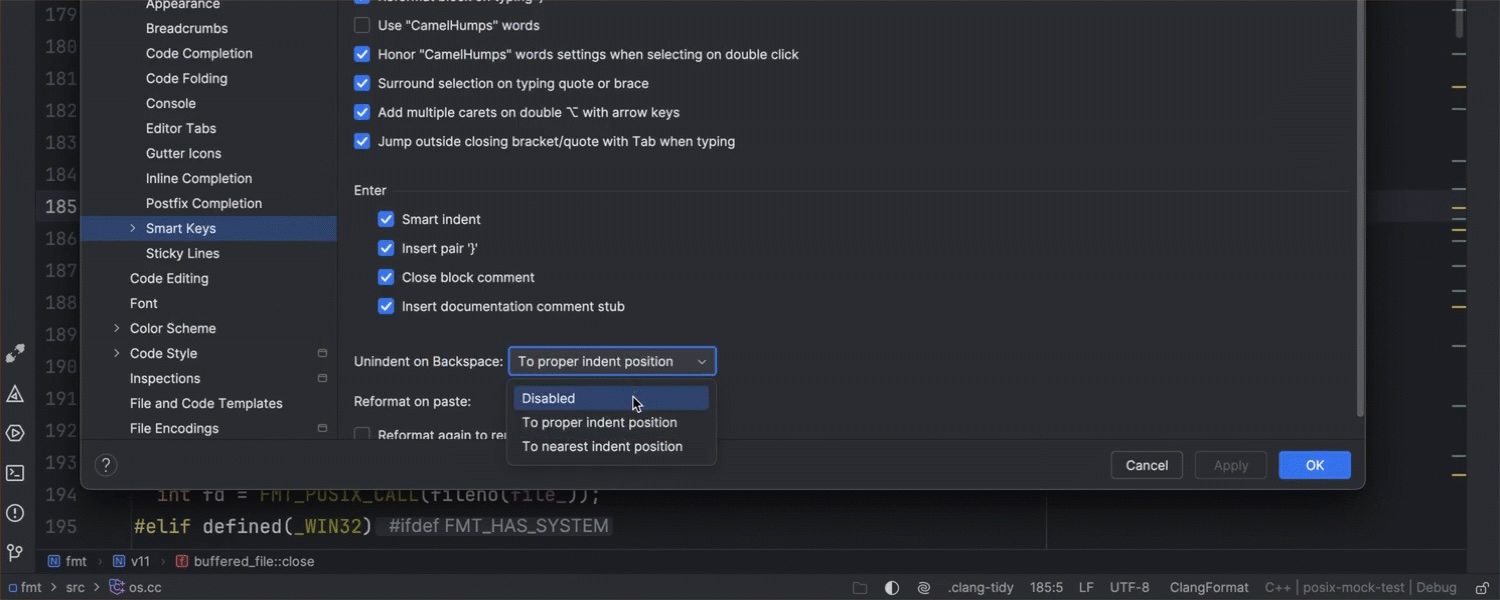Viewport: 1500px width, 600px height.
Task: Enable Use "CamelHumps" words checkbox
Action: coord(362,25)
